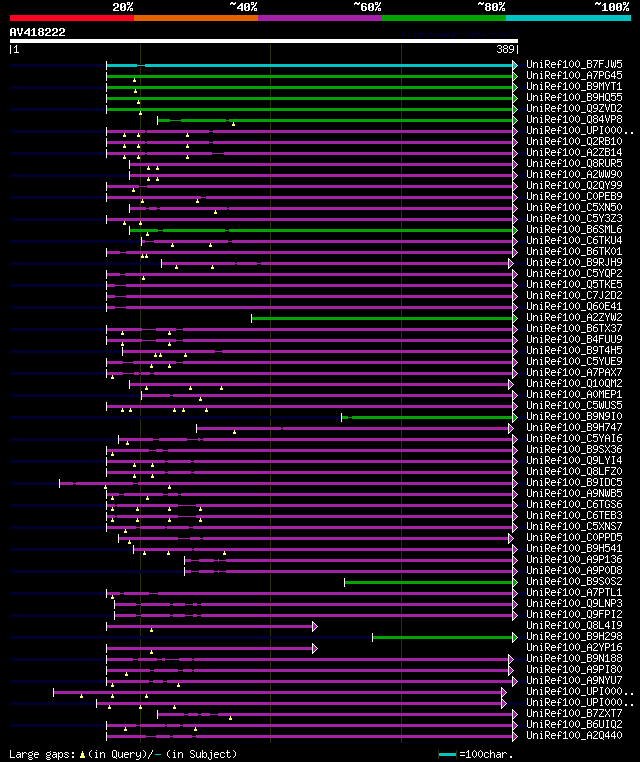This screenshot has width=640, height=762.
Task: Click the UniRef100_B7FJW5 hit label
Action: (574, 64)
